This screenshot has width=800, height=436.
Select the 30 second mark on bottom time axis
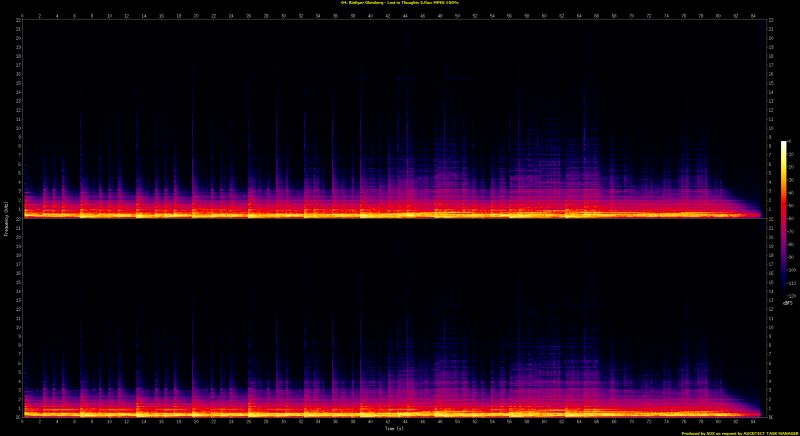pyautogui.click(x=283, y=422)
